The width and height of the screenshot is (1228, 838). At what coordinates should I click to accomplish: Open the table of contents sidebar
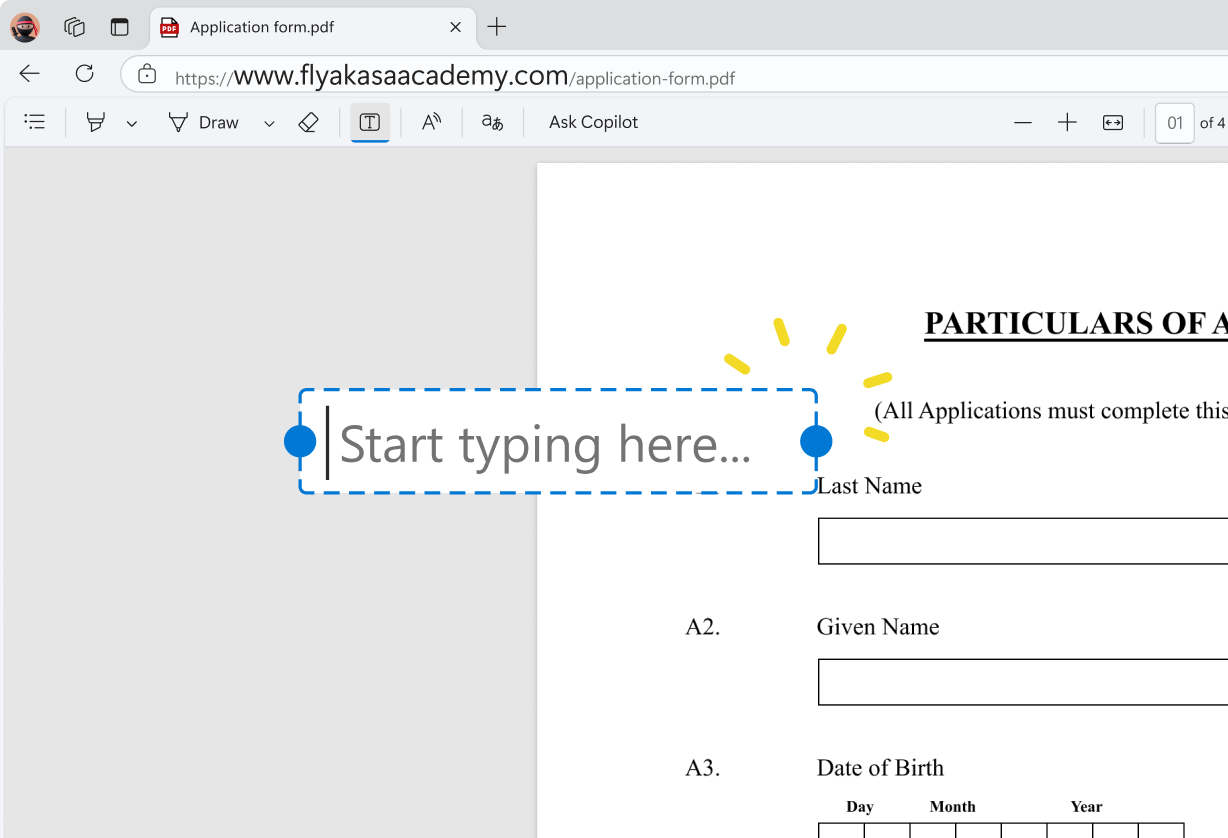[35, 122]
